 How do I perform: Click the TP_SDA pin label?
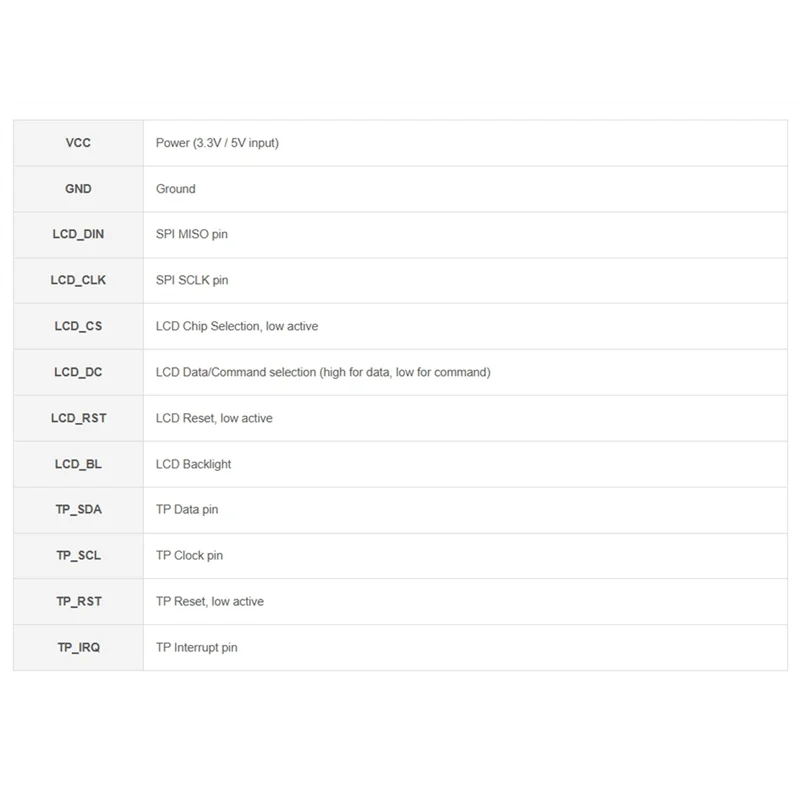78,509
